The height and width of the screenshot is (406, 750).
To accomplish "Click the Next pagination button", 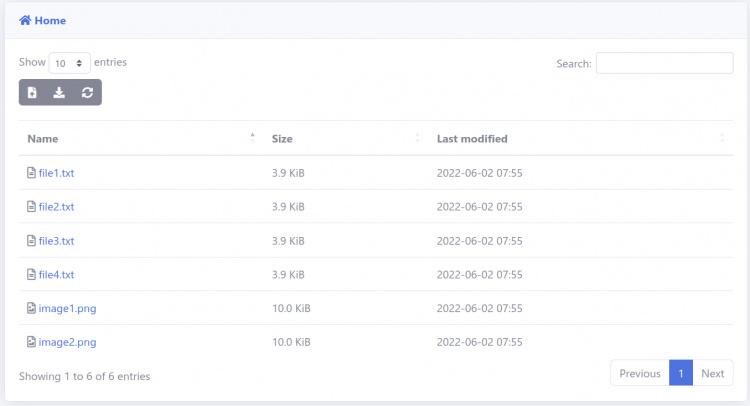I will click(x=712, y=373).
